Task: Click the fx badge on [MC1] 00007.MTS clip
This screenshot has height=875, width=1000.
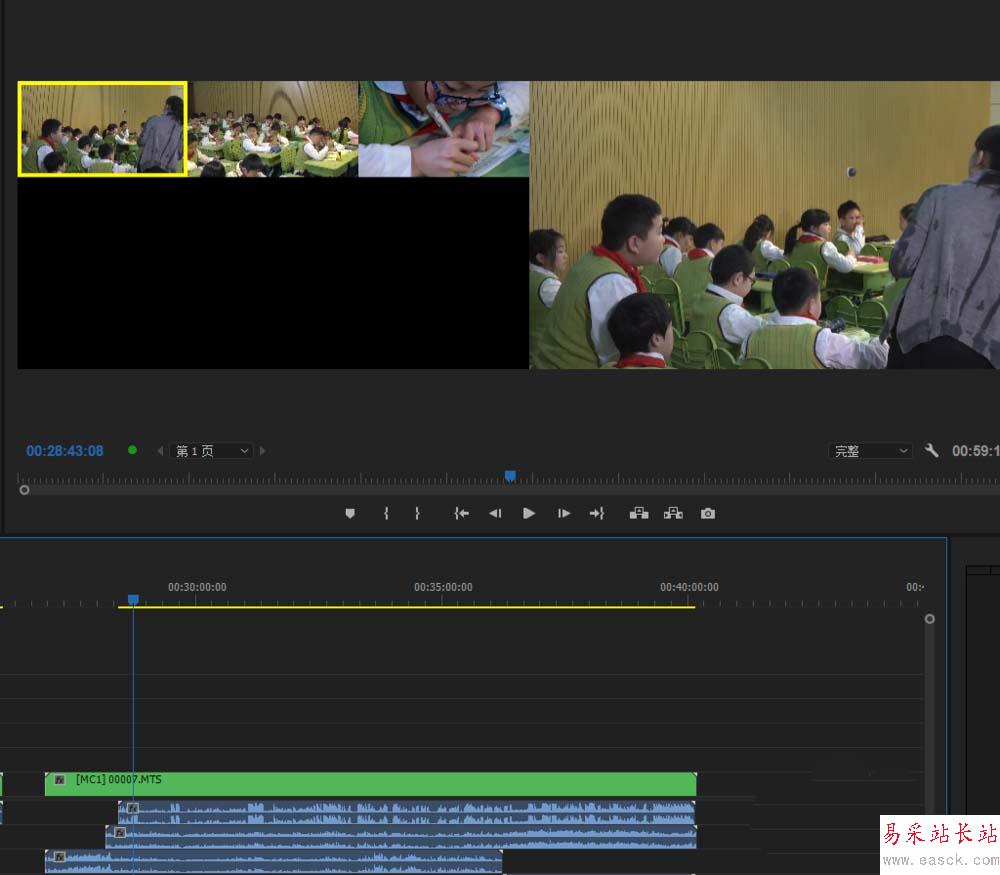Action: click(x=59, y=779)
